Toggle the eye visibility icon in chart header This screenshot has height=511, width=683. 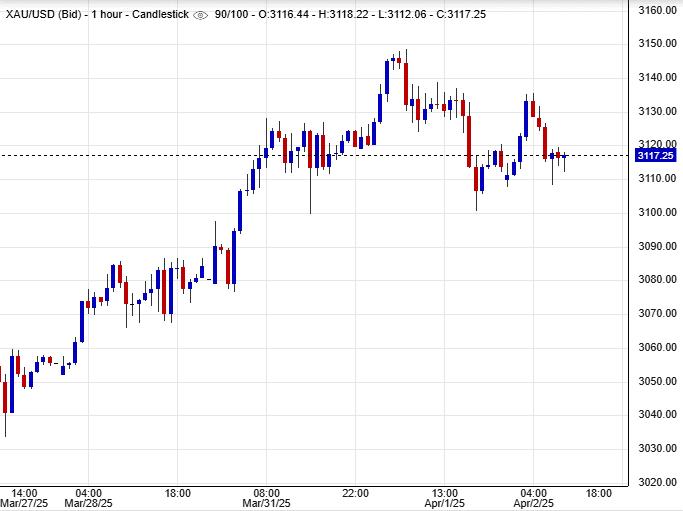[200, 15]
